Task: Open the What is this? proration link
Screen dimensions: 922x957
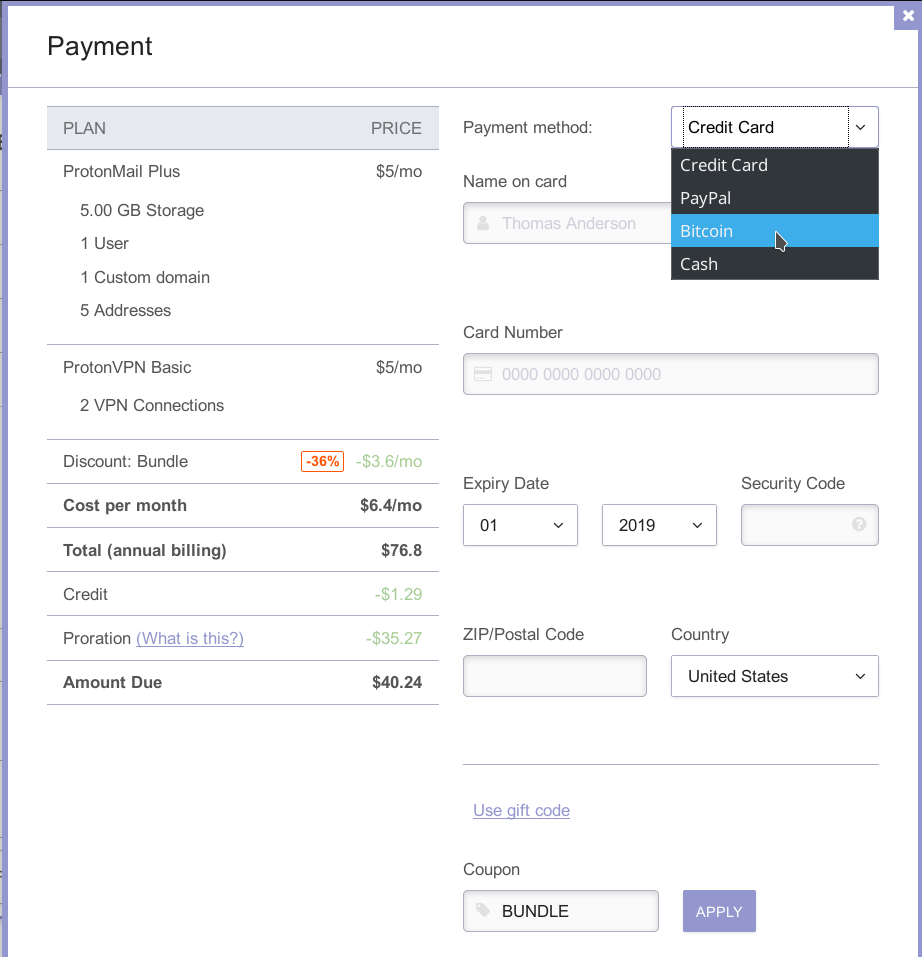Action: (190, 638)
